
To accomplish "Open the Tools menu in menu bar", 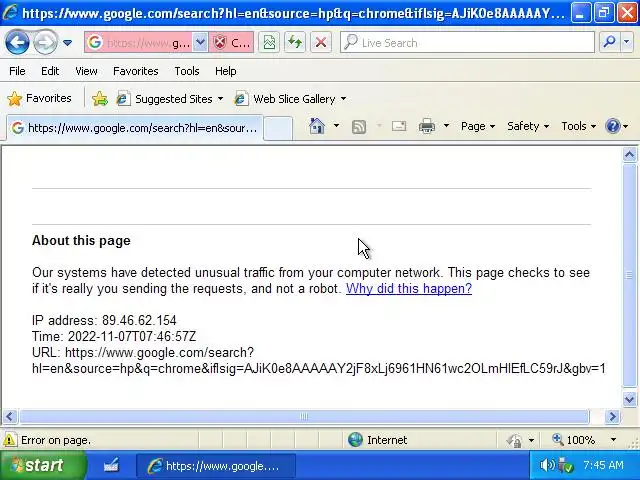I will click(187, 71).
